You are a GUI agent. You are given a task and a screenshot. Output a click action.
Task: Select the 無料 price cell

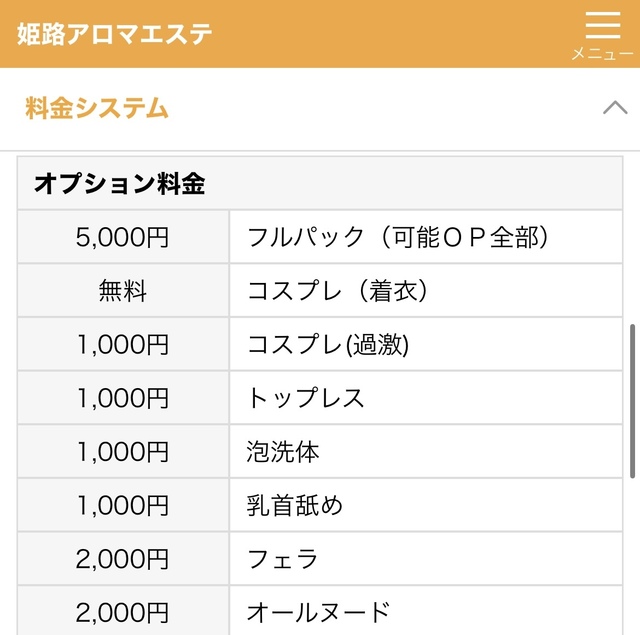[123, 291]
